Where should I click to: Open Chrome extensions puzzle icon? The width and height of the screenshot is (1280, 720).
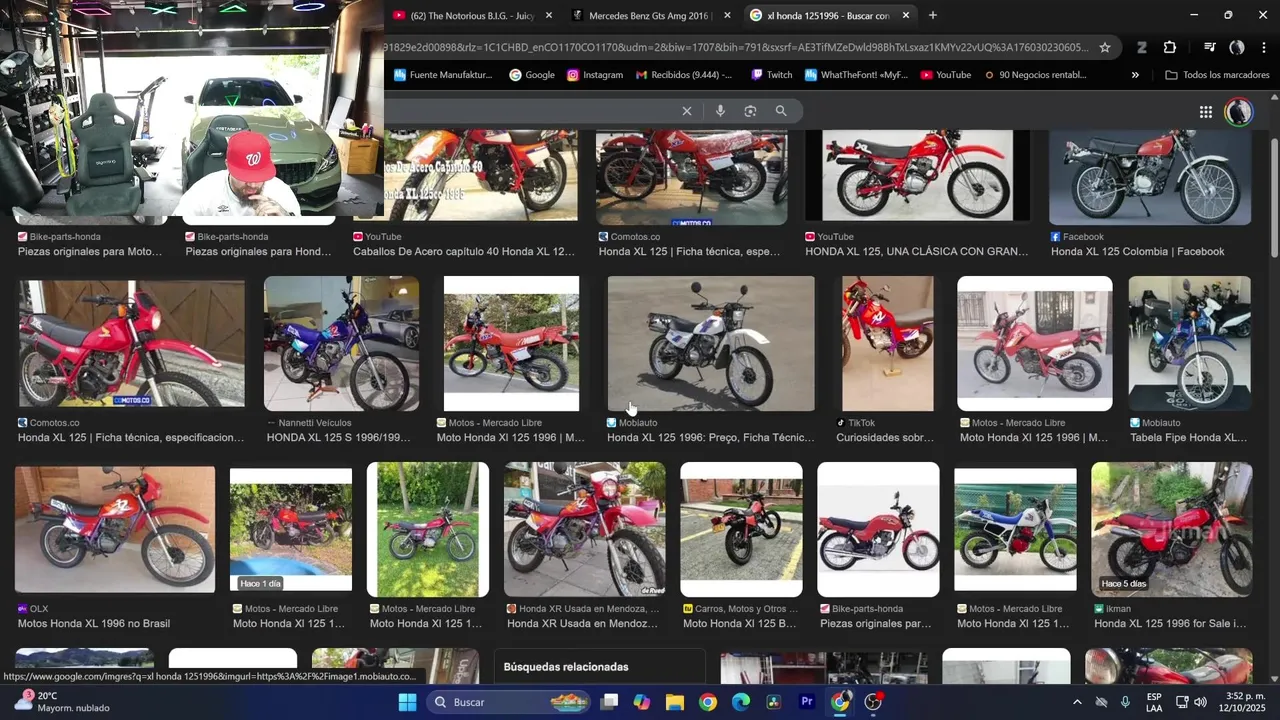(x=1170, y=47)
